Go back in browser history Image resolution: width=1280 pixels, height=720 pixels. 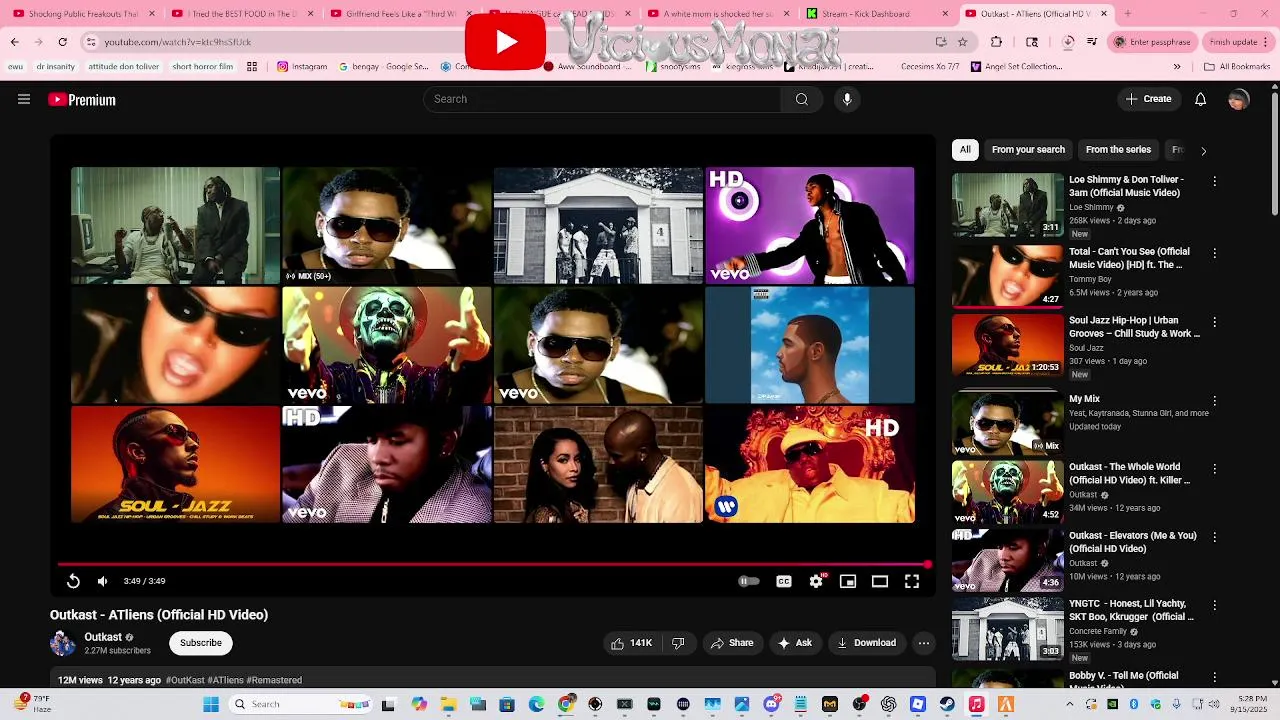click(14, 42)
